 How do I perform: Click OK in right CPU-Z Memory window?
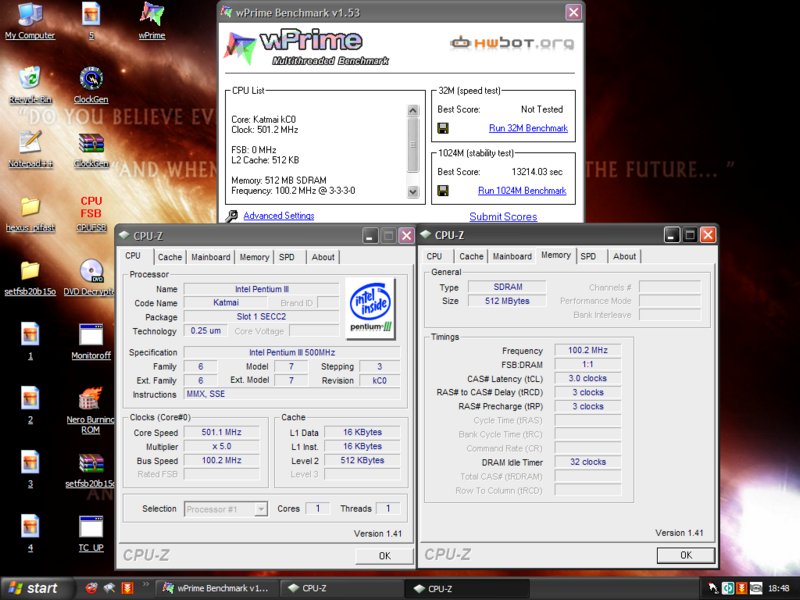click(686, 555)
